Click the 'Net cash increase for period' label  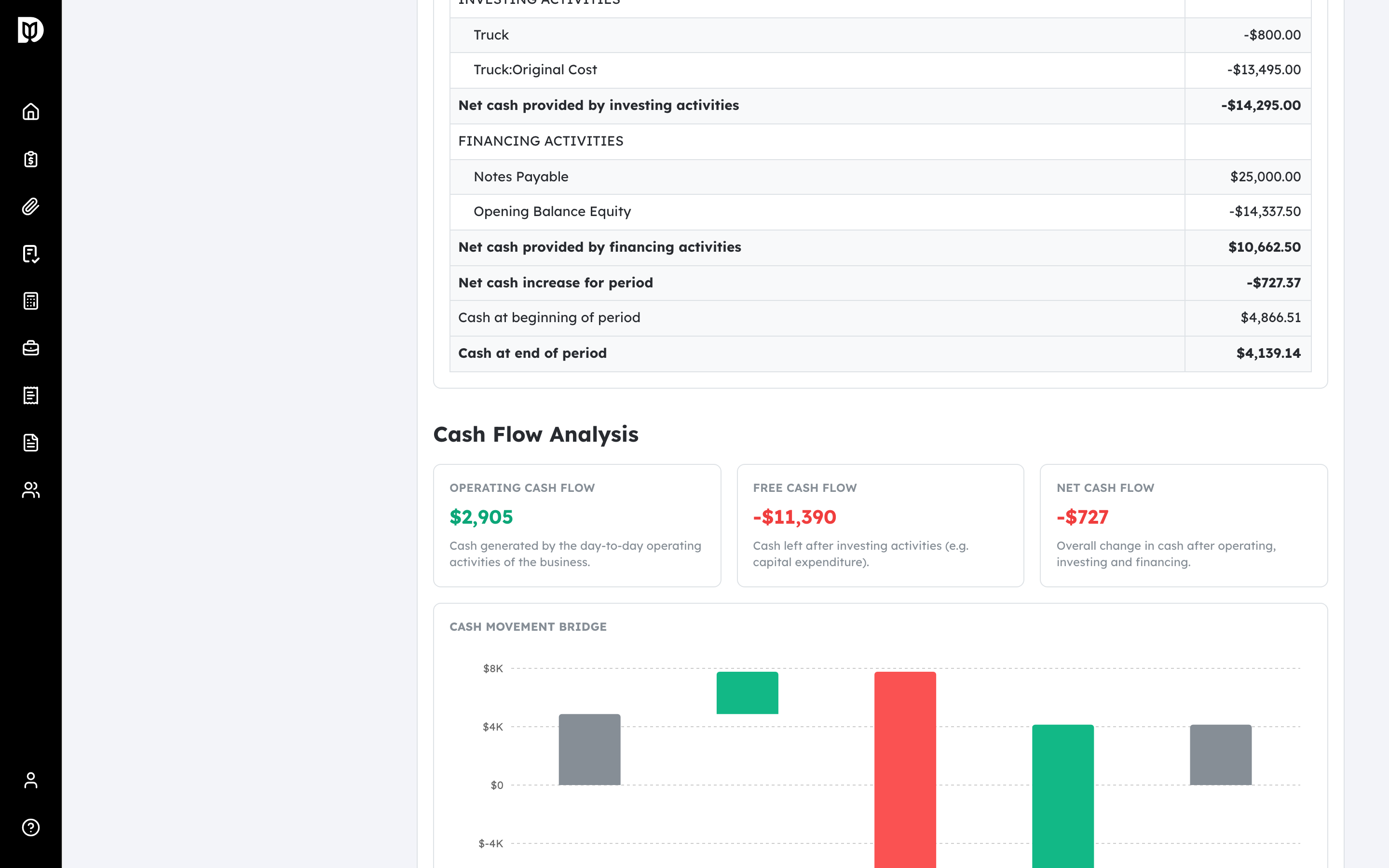[x=556, y=283]
